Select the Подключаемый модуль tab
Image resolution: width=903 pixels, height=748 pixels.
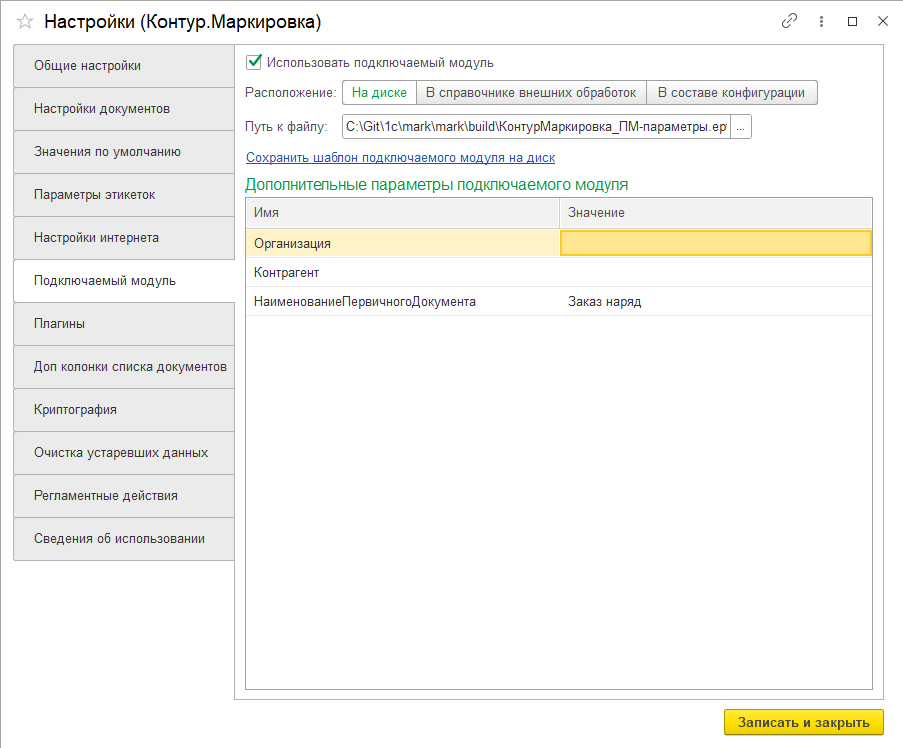124,280
